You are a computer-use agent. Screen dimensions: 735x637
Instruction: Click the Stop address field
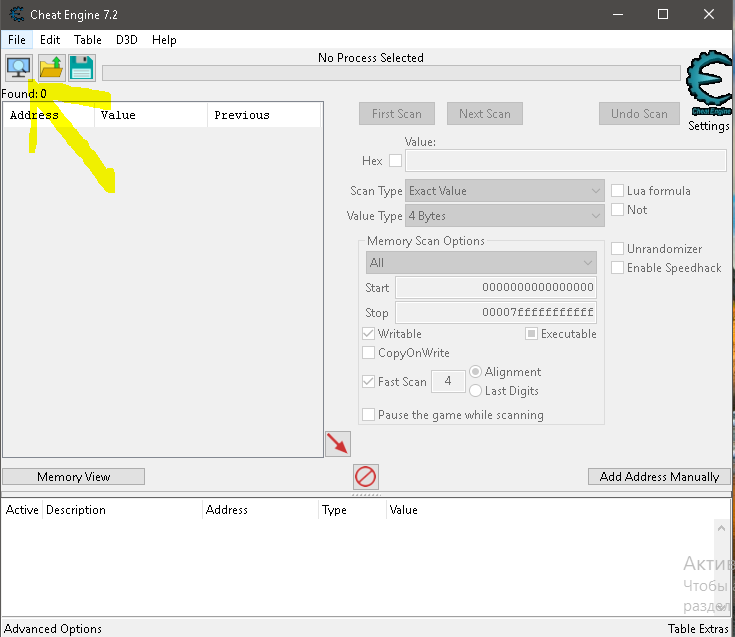(496, 312)
